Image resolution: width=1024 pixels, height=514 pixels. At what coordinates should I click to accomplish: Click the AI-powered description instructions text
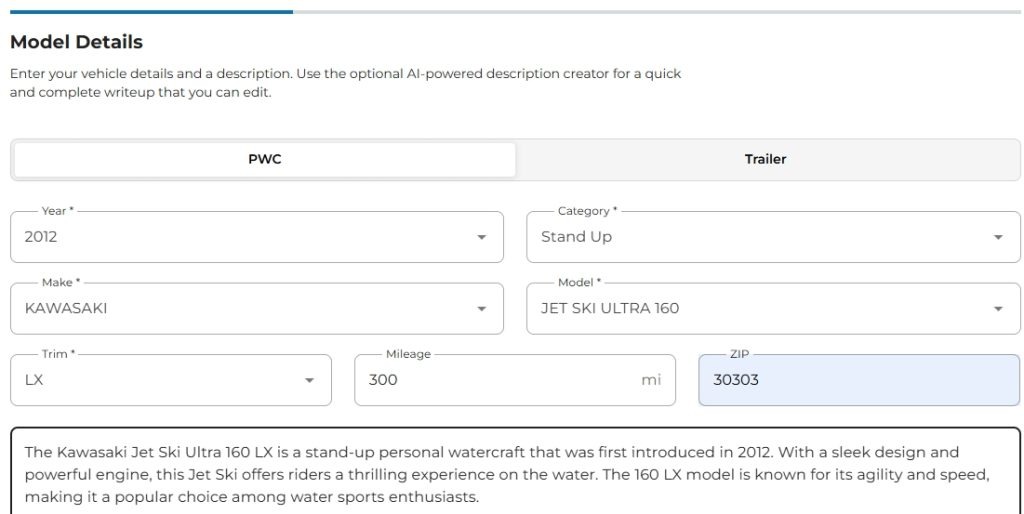tap(345, 83)
